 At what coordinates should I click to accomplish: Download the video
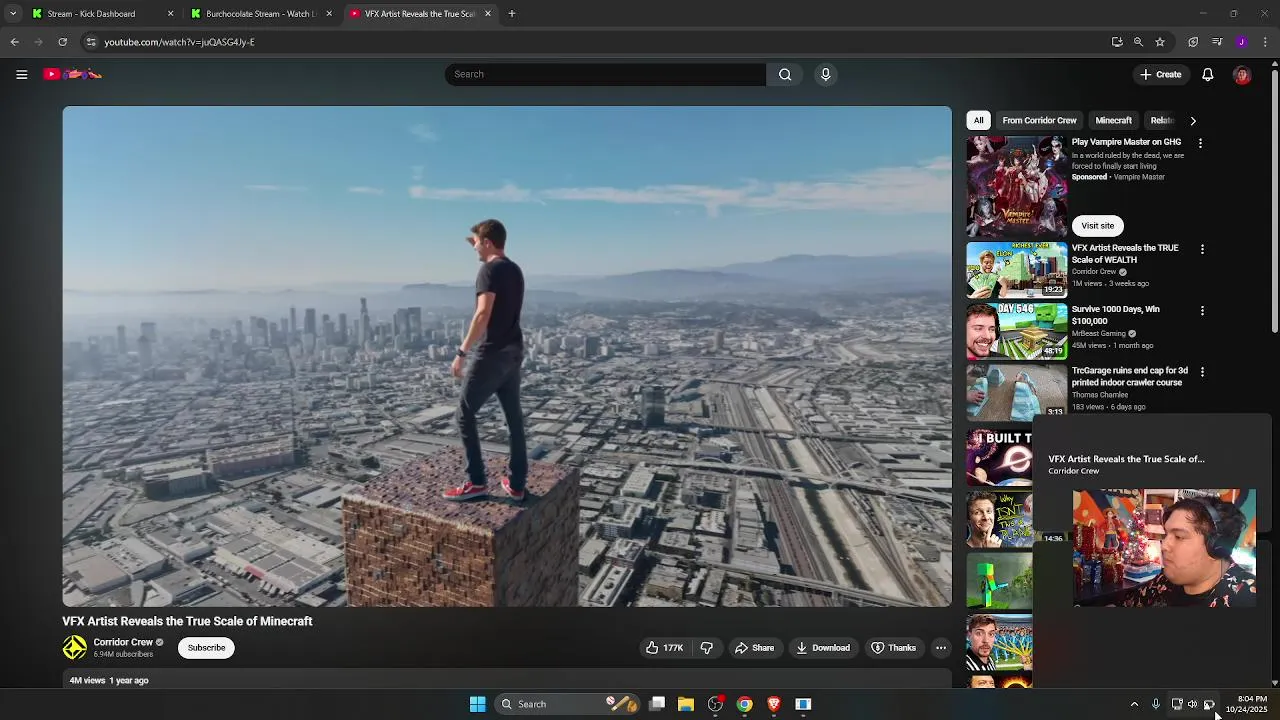coord(822,648)
